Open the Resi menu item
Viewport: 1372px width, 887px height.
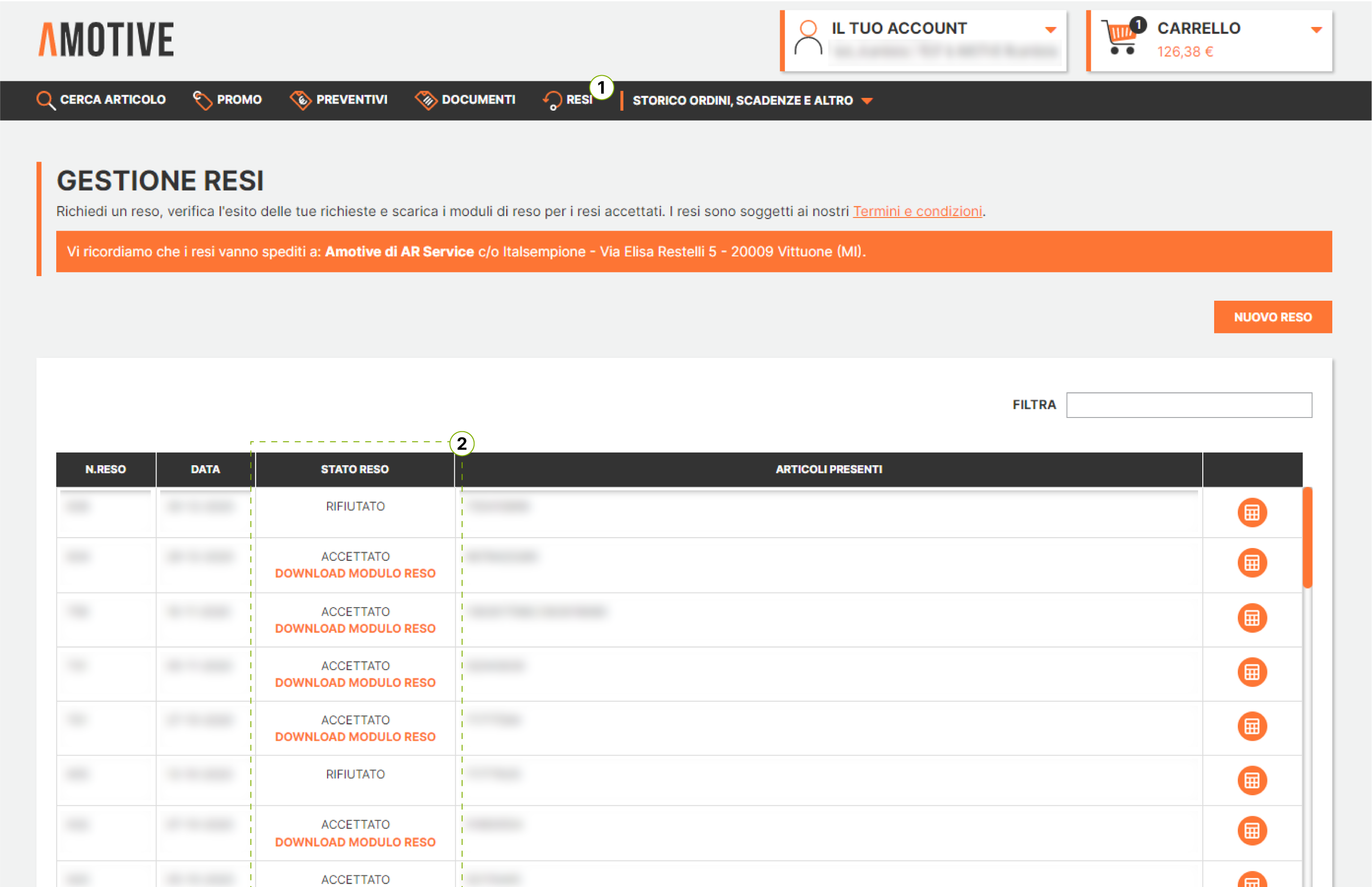[x=578, y=100]
